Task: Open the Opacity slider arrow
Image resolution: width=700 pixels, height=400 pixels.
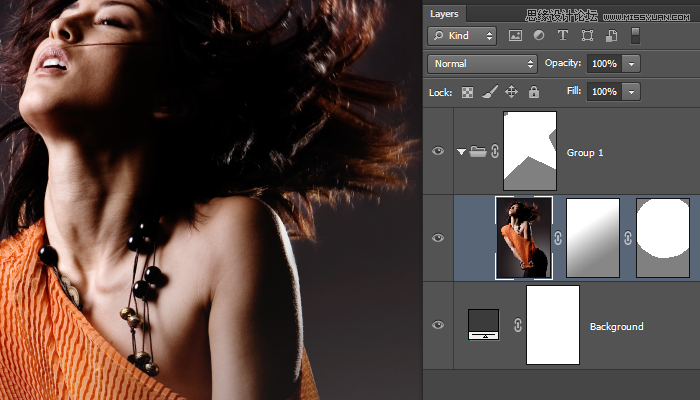Action: pos(631,64)
